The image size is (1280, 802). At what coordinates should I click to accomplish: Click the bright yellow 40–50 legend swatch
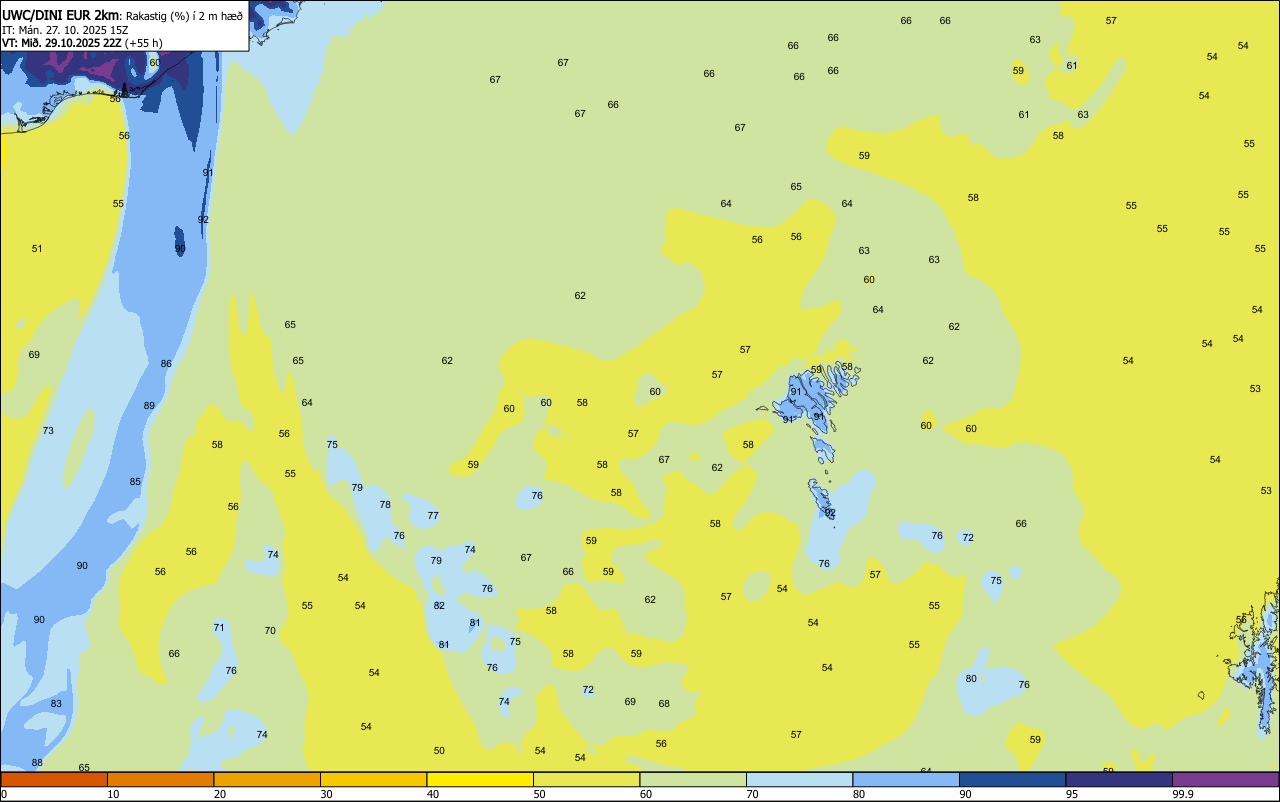(x=480, y=779)
